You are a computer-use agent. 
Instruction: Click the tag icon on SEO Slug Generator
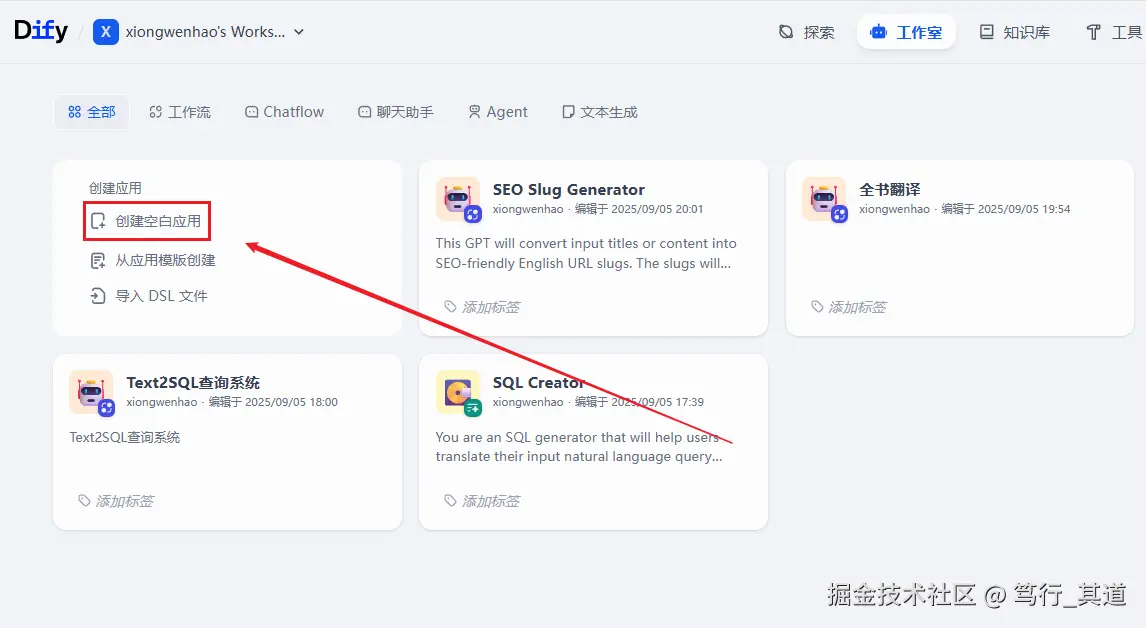click(450, 306)
